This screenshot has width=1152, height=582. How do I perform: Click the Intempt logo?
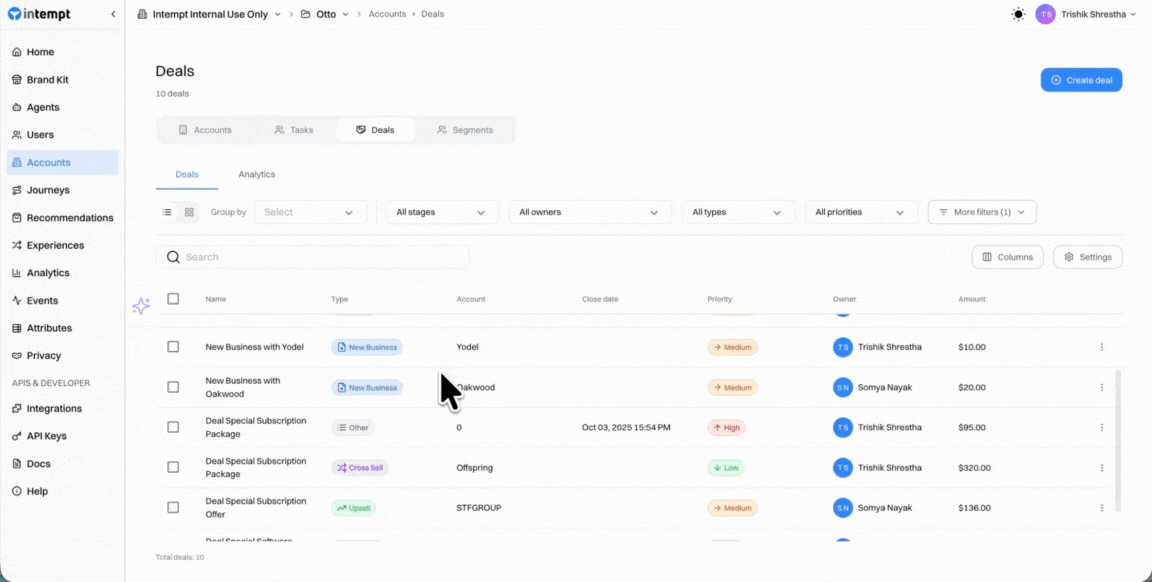[x=39, y=14]
